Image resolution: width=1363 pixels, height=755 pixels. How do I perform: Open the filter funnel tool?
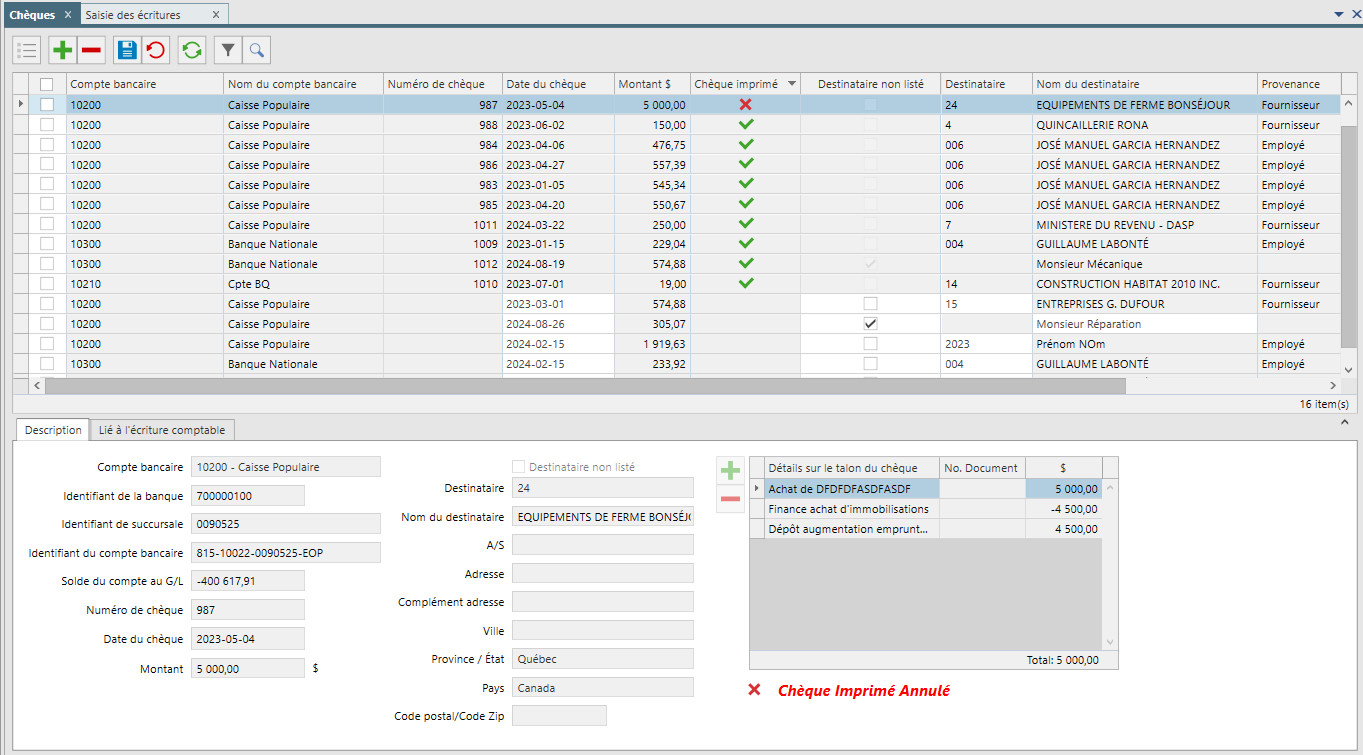228,50
